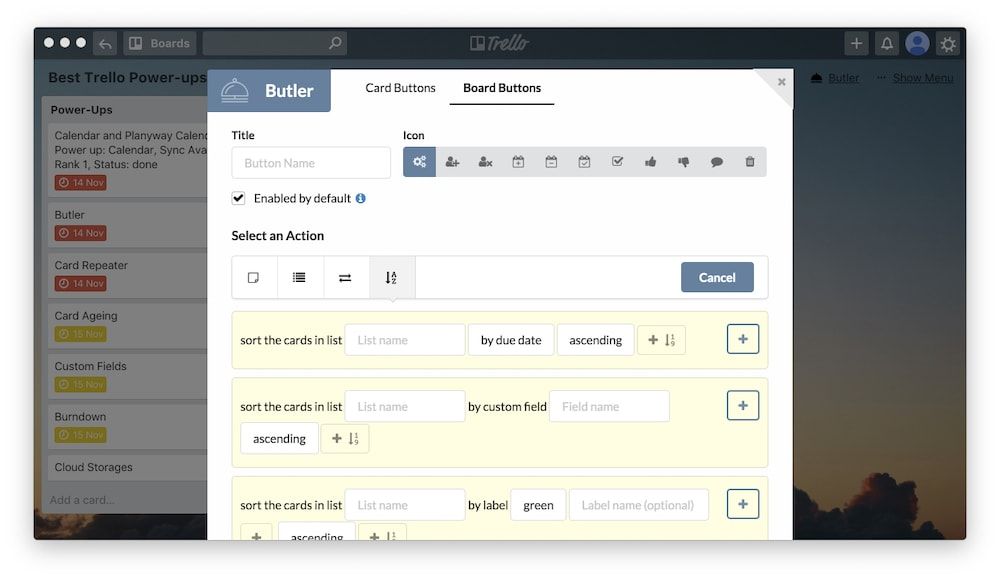This screenshot has height=580, width=1000.
Task: Toggle 'by due date' sort option
Action: click(510, 340)
